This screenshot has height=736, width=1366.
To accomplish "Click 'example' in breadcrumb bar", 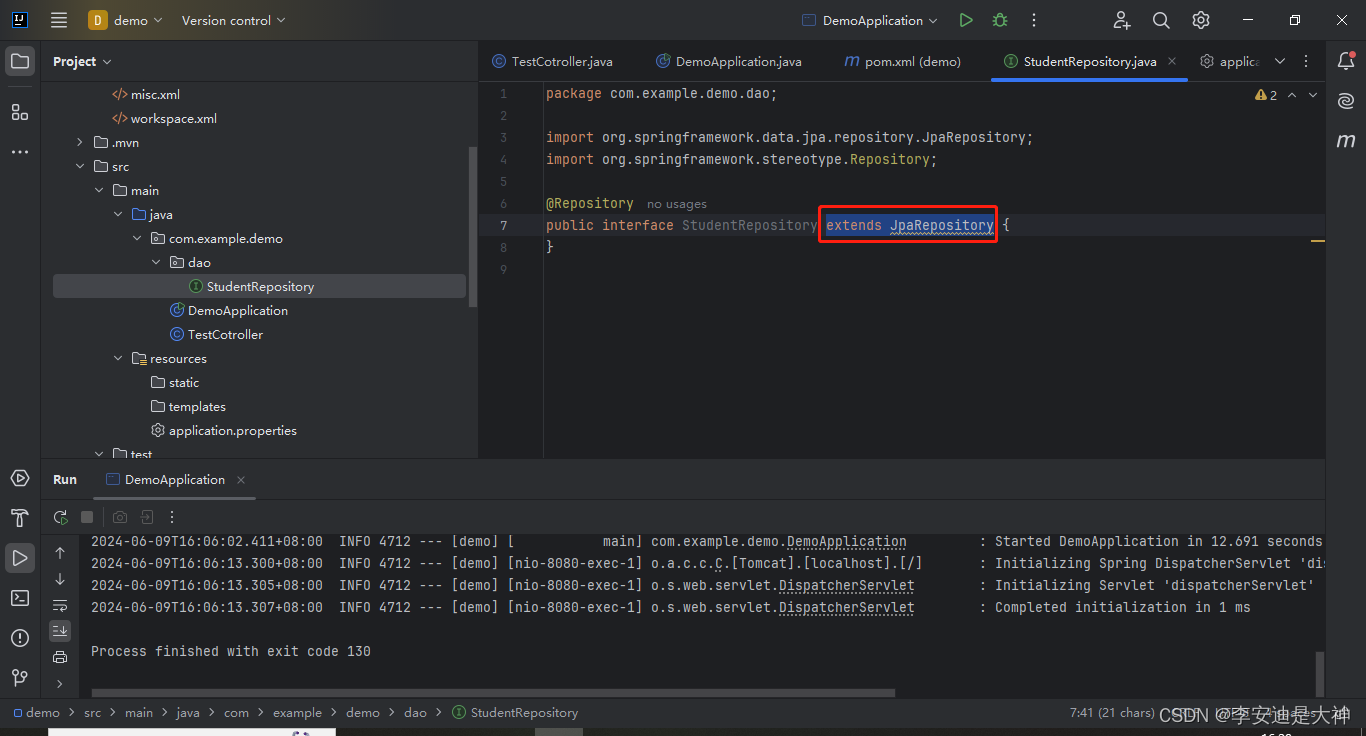I will pyautogui.click(x=297, y=713).
